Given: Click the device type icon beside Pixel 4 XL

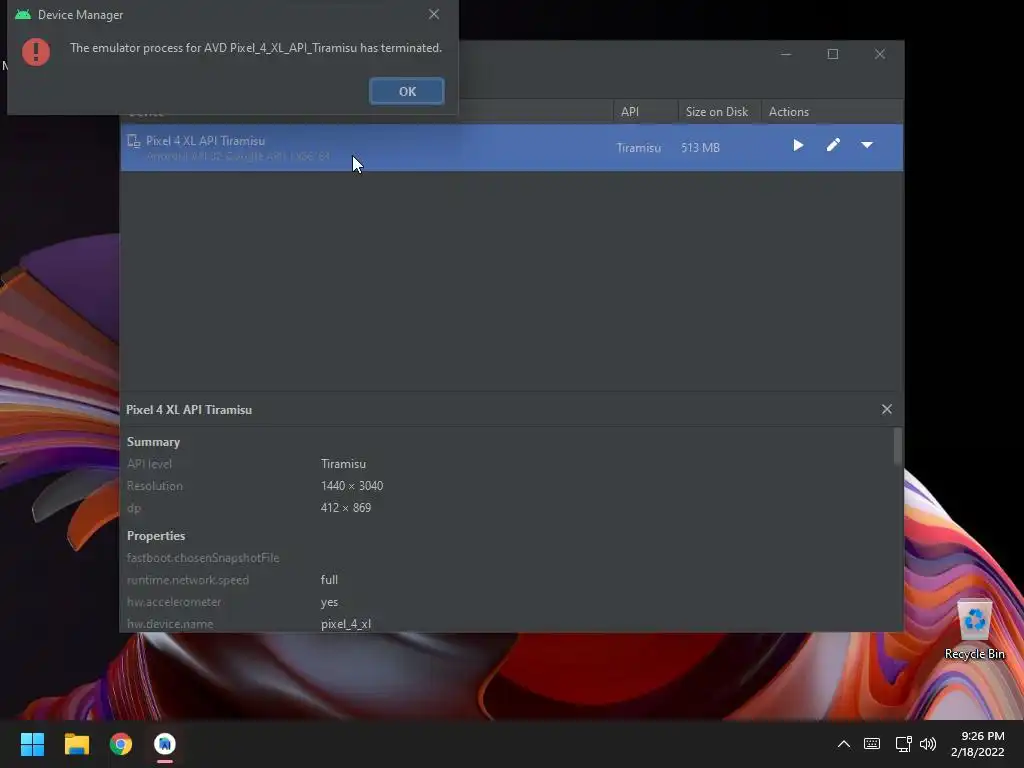Looking at the screenshot, I should pos(134,141).
